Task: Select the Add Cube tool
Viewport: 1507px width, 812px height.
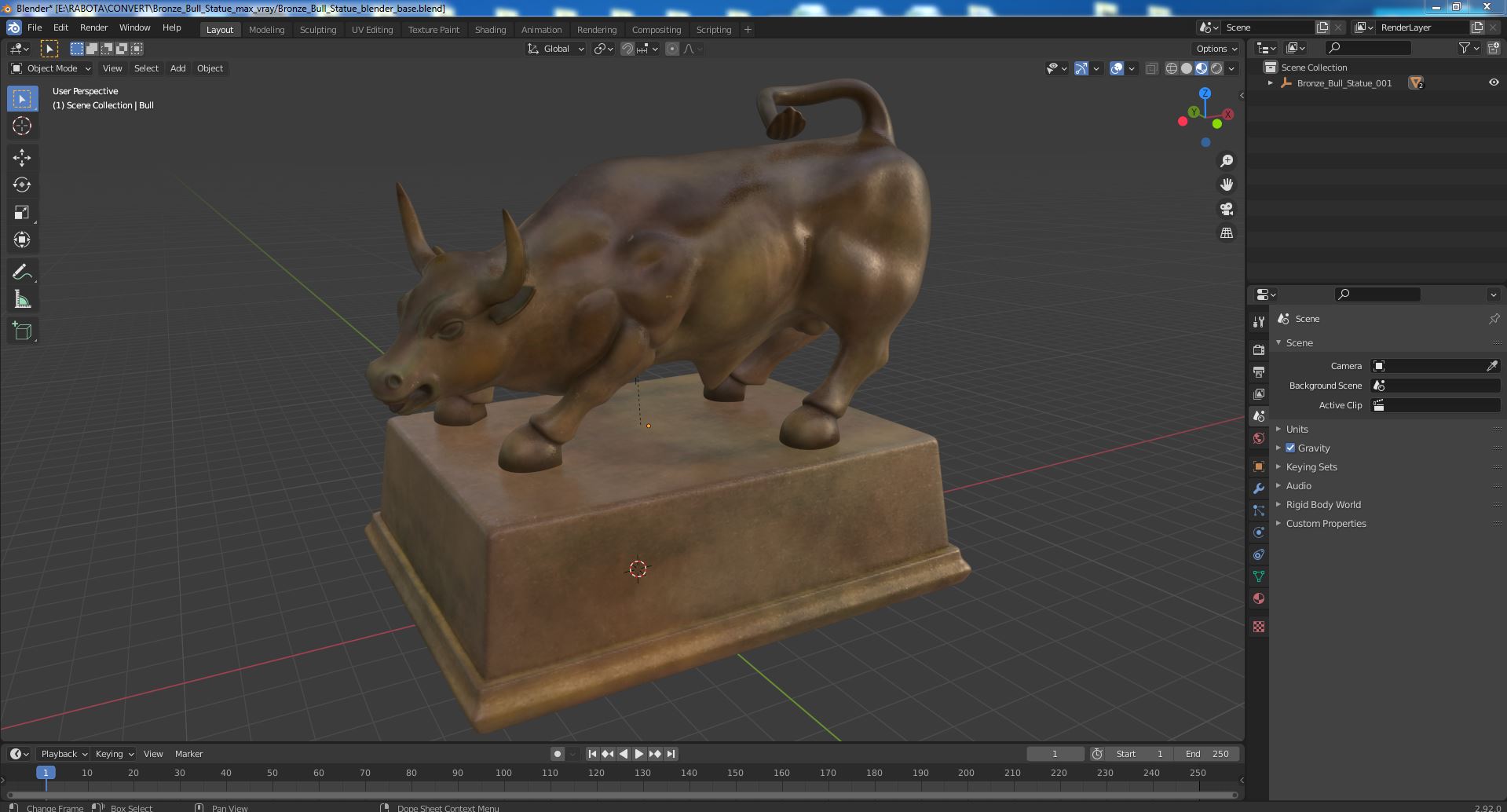Action: (x=22, y=331)
